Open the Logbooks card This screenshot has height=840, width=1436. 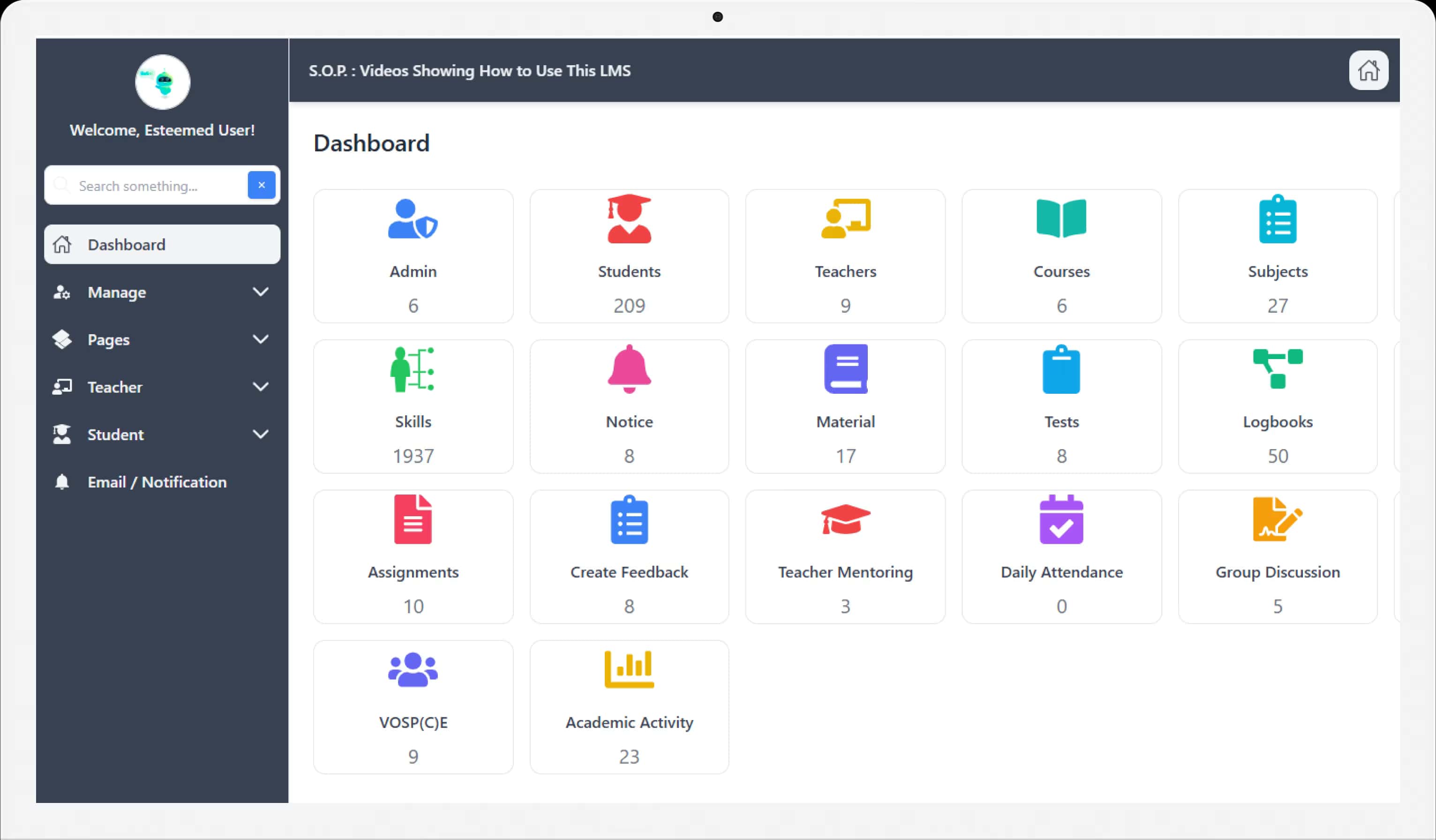click(x=1278, y=406)
